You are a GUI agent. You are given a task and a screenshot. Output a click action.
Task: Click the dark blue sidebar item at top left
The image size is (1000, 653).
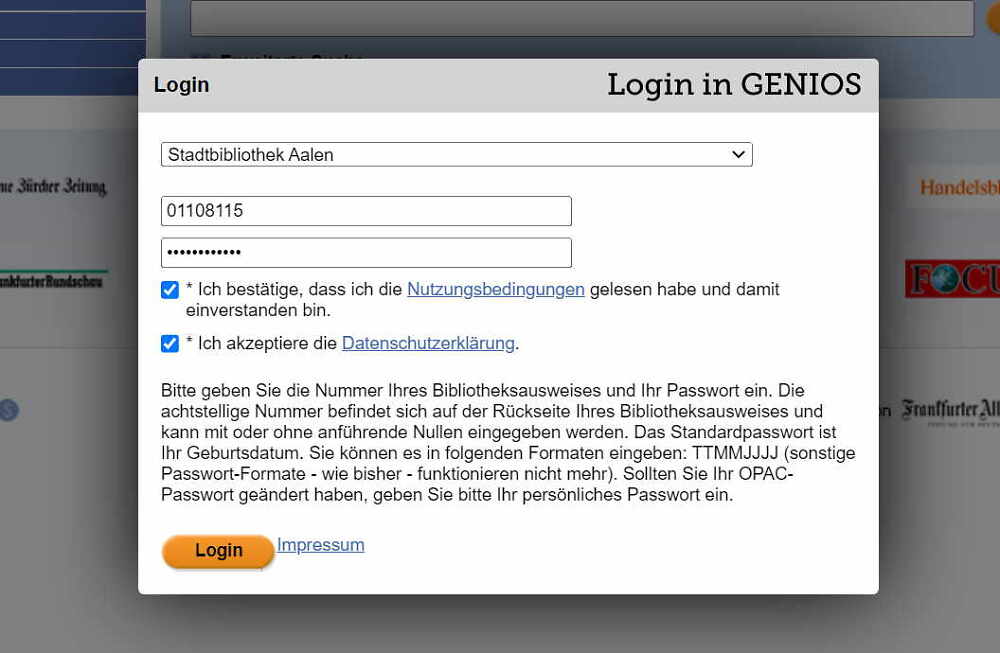pyautogui.click(x=72, y=25)
